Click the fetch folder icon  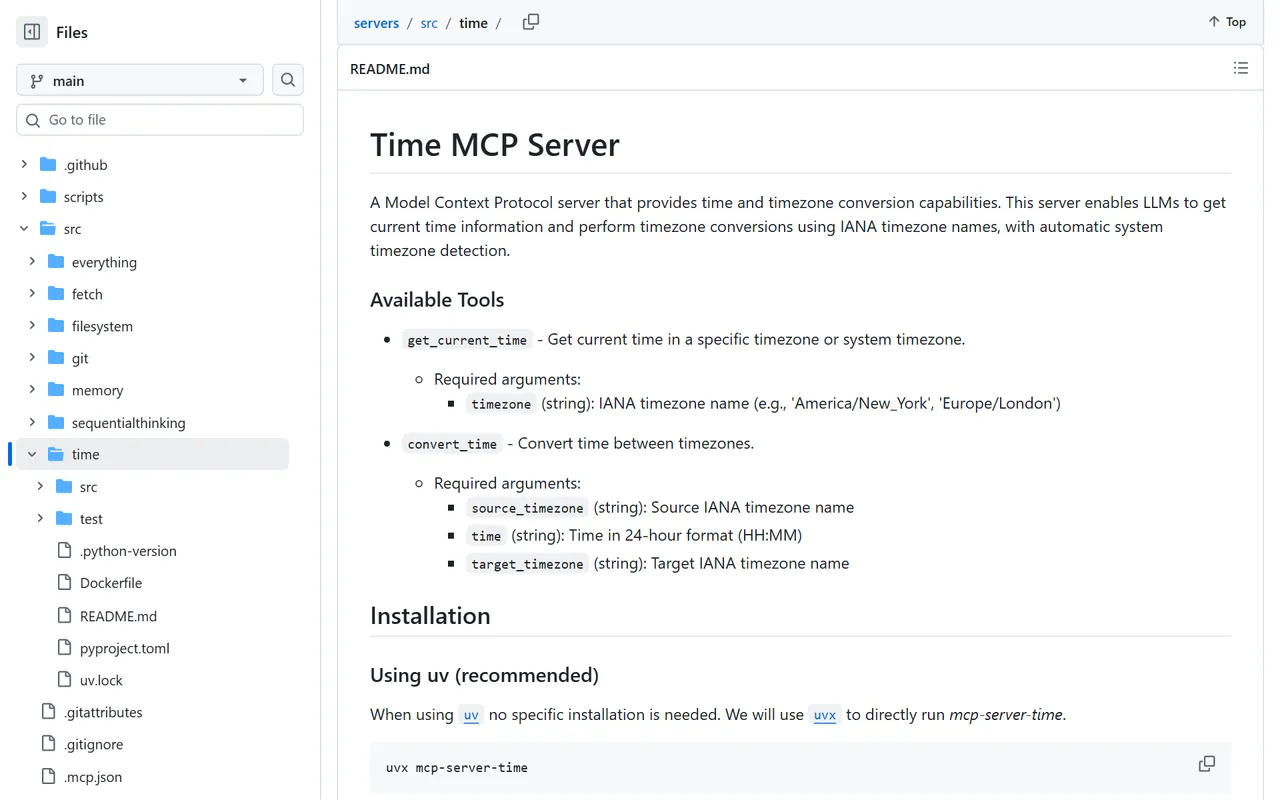click(x=56, y=293)
